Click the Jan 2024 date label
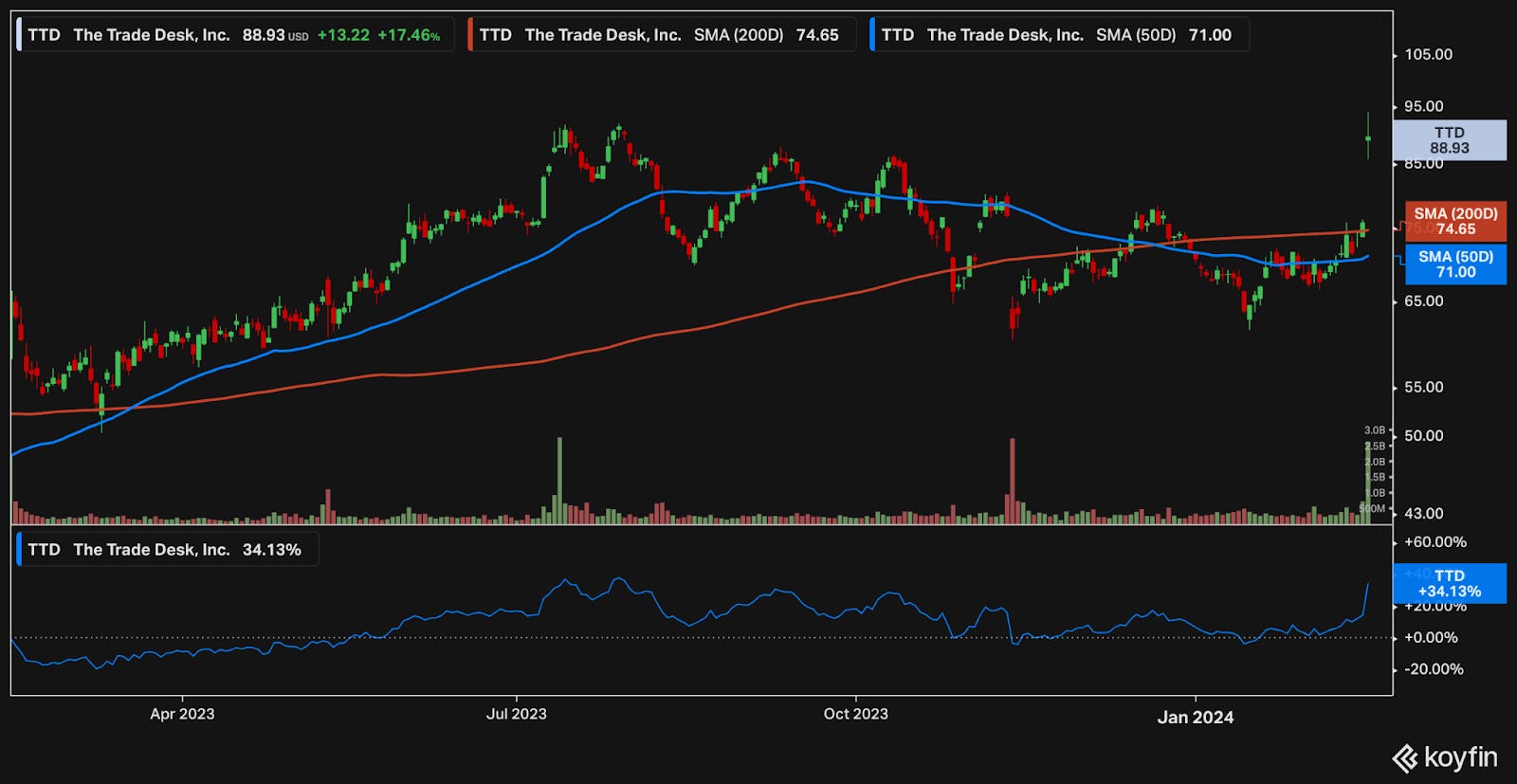1517x784 pixels. pos(1196,718)
